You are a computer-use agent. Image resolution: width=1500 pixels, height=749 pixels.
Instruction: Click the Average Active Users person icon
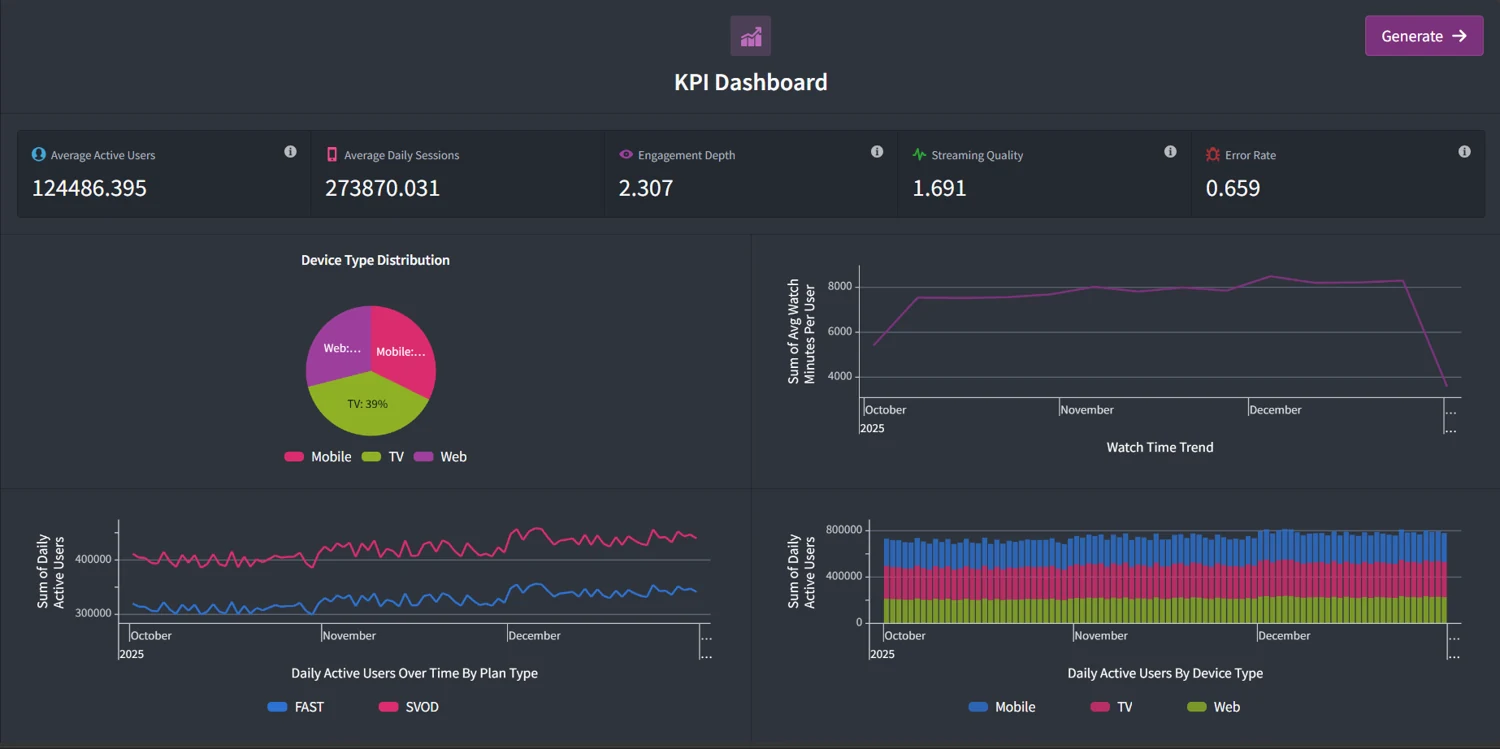39,155
